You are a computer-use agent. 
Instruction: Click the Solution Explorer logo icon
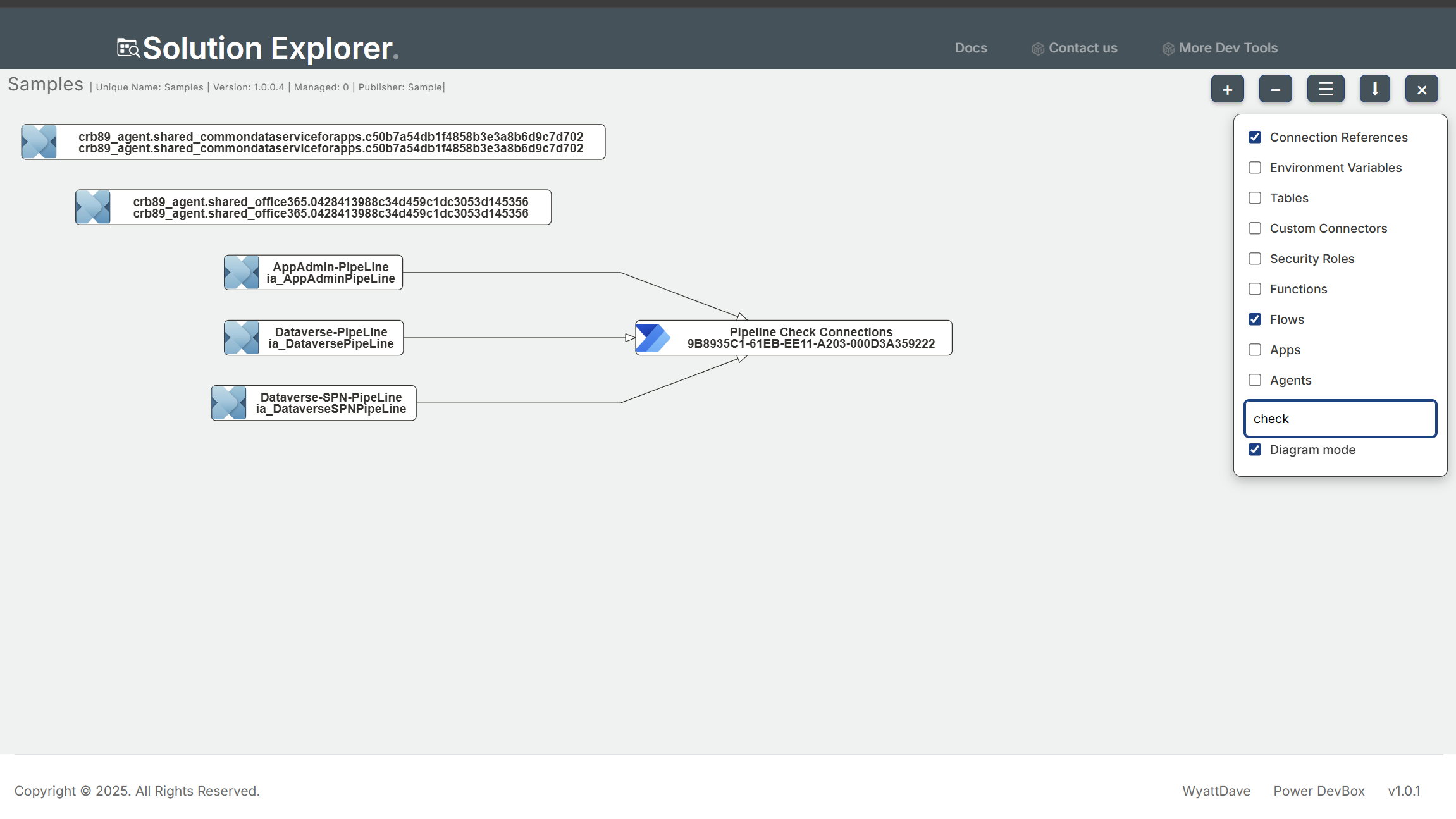[128, 48]
